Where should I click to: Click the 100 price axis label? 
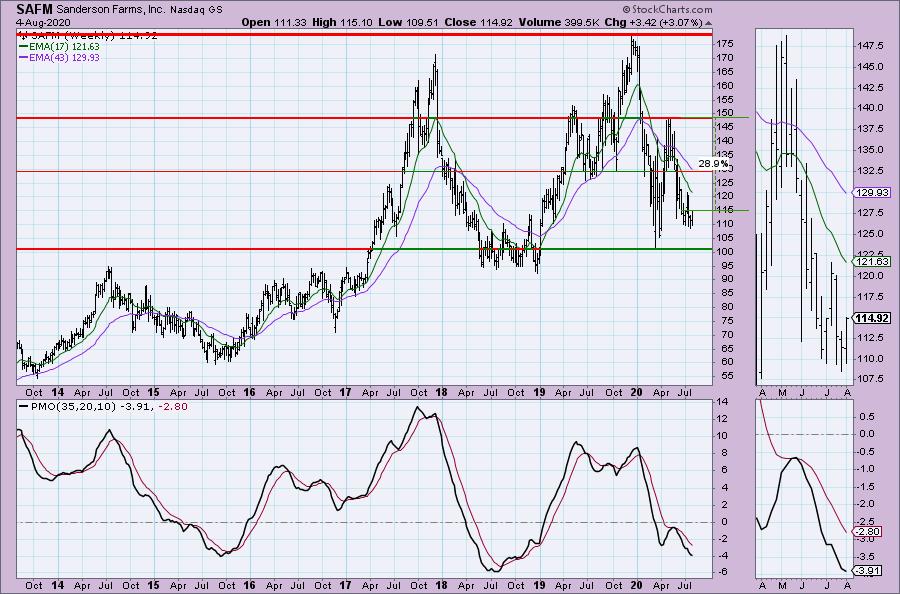pos(724,251)
